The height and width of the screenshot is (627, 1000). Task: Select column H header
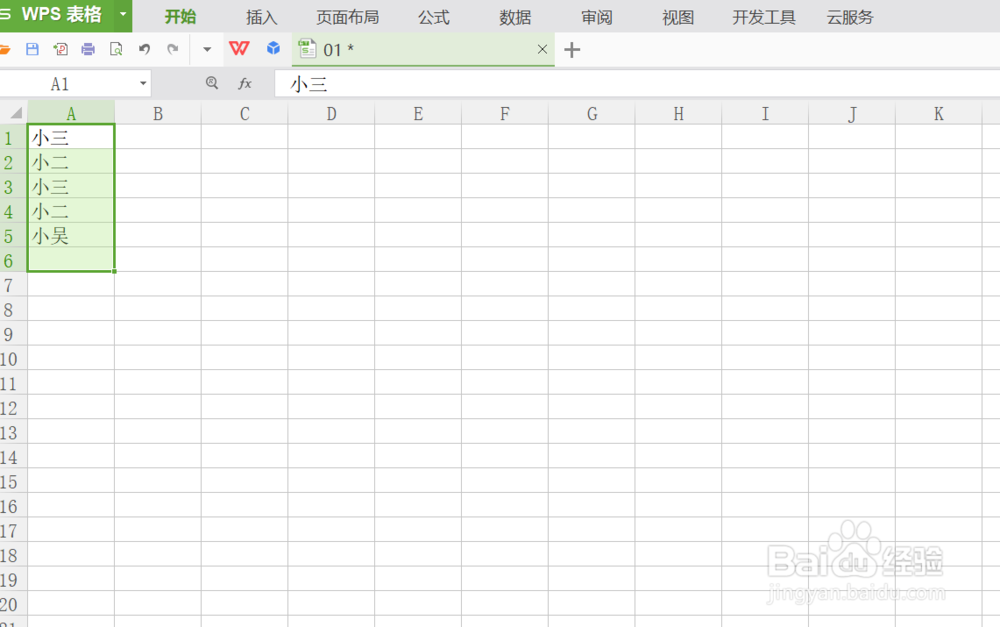click(678, 113)
